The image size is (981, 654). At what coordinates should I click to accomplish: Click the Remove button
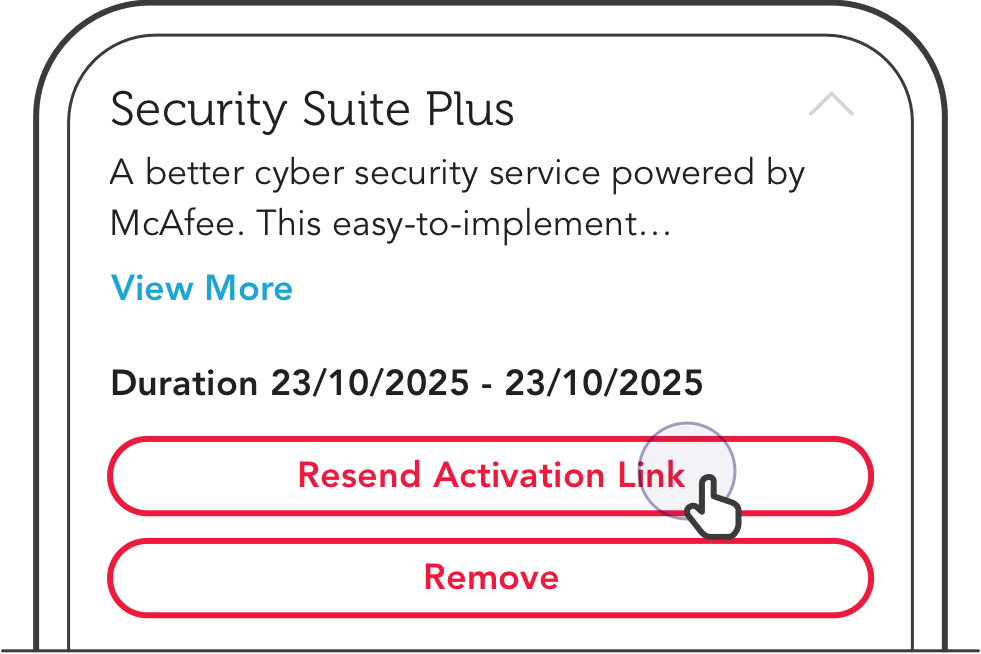point(490,578)
